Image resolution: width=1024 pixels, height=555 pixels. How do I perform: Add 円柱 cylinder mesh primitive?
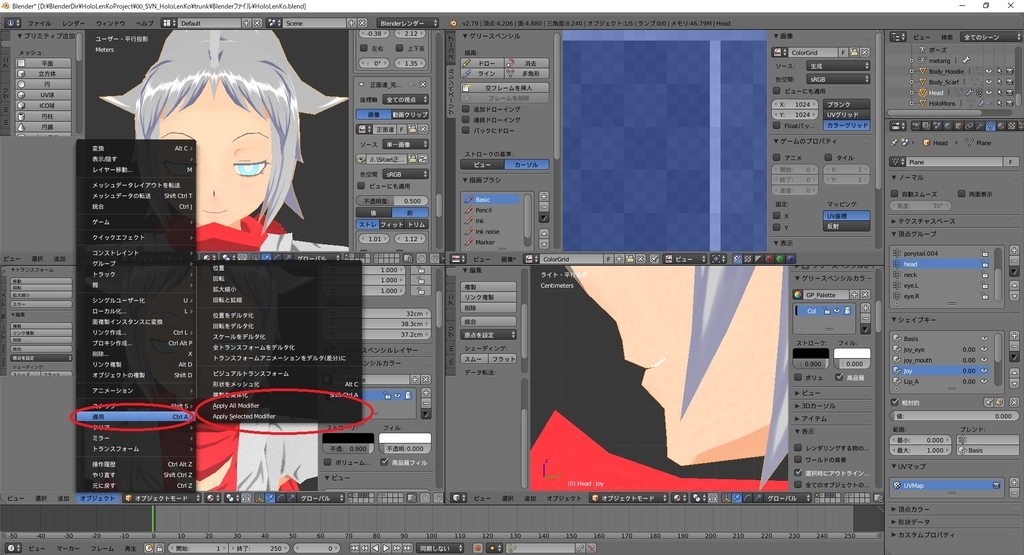pos(44,116)
